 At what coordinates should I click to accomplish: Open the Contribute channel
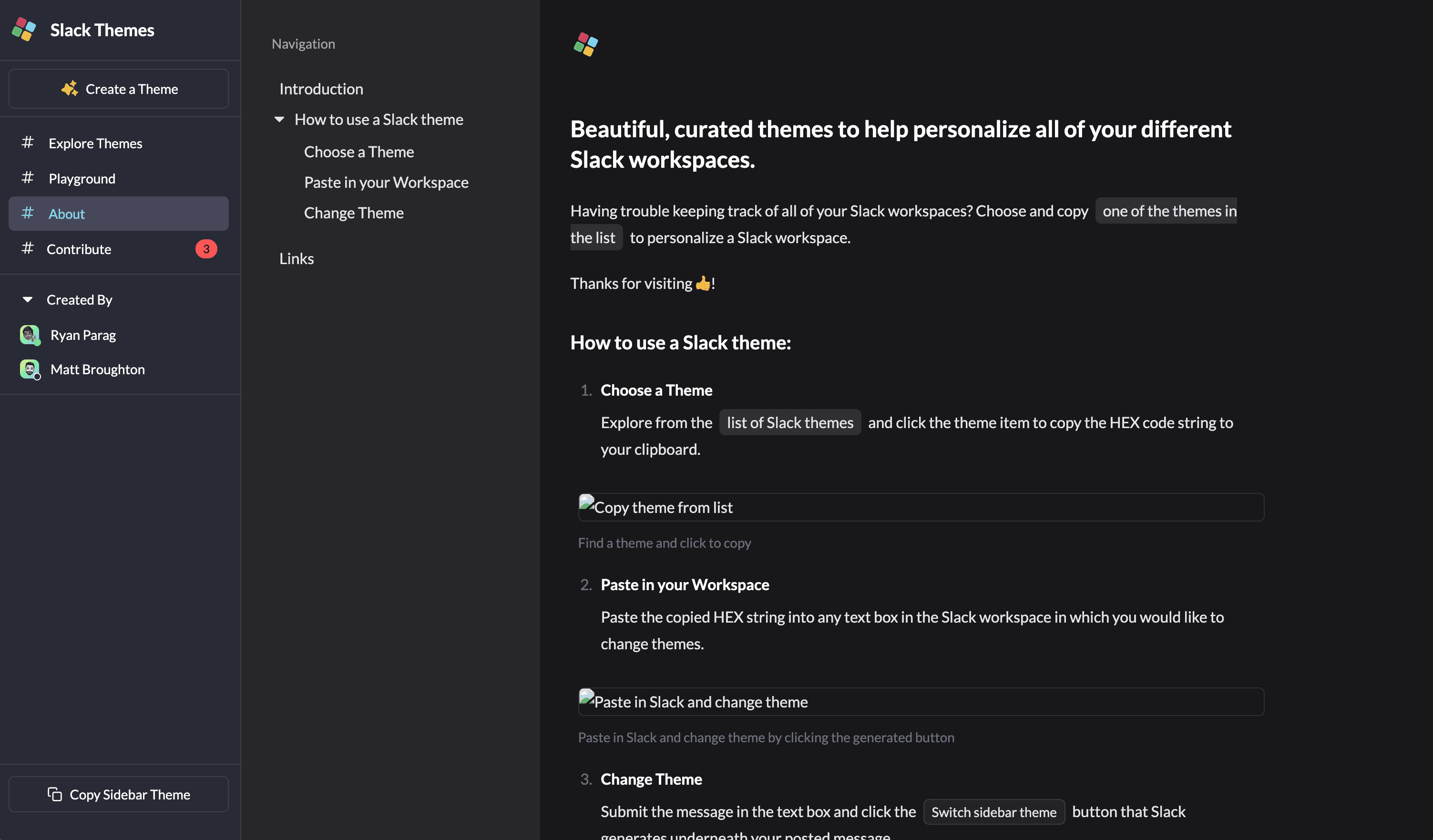coord(119,248)
